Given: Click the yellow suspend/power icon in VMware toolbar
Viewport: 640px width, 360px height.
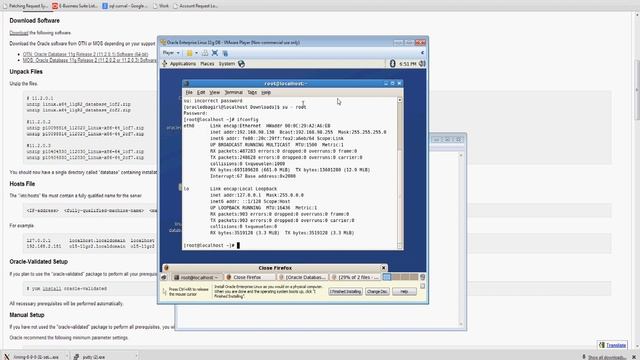Looking at the screenshot, I should [189, 53].
